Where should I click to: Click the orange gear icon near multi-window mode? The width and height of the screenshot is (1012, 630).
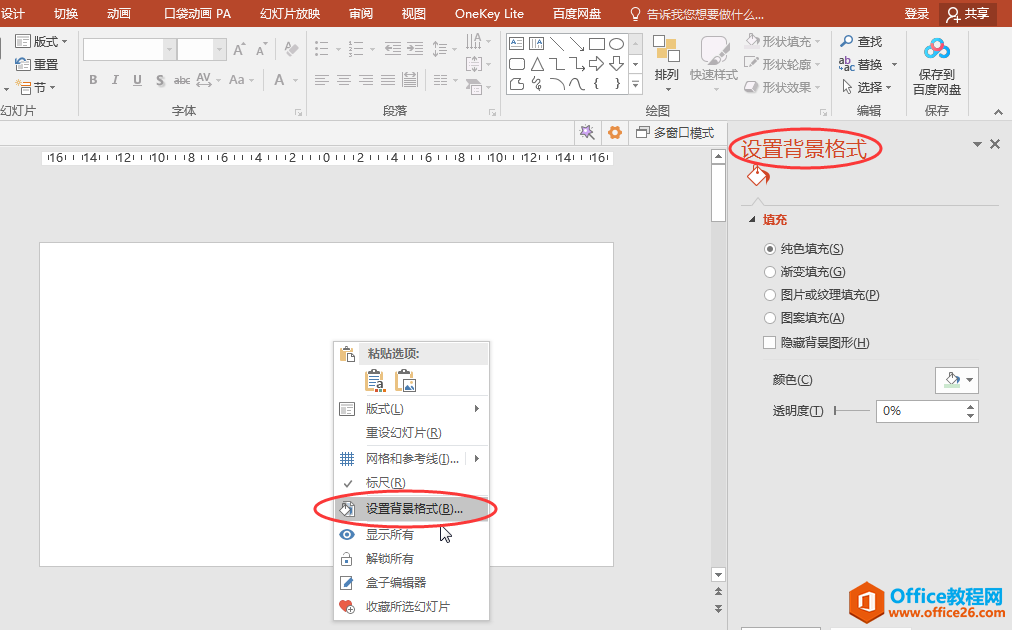click(x=615, y=132)
